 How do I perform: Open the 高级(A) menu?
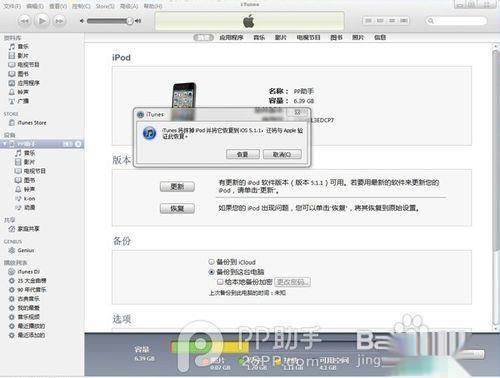129,6
